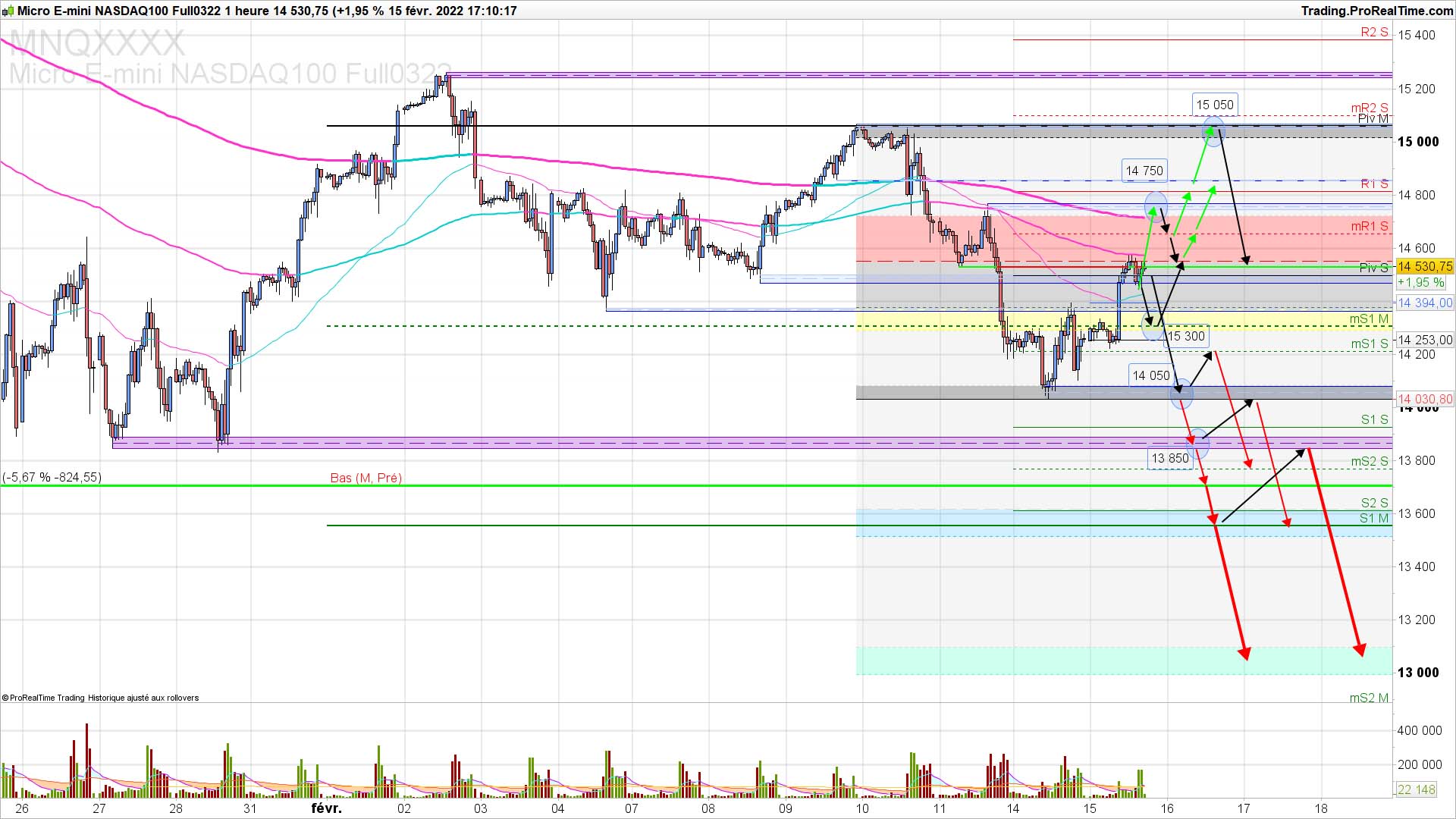1456x819 pixels.
Task: Click the mS2 M support label
Action: coord(1369,698)
